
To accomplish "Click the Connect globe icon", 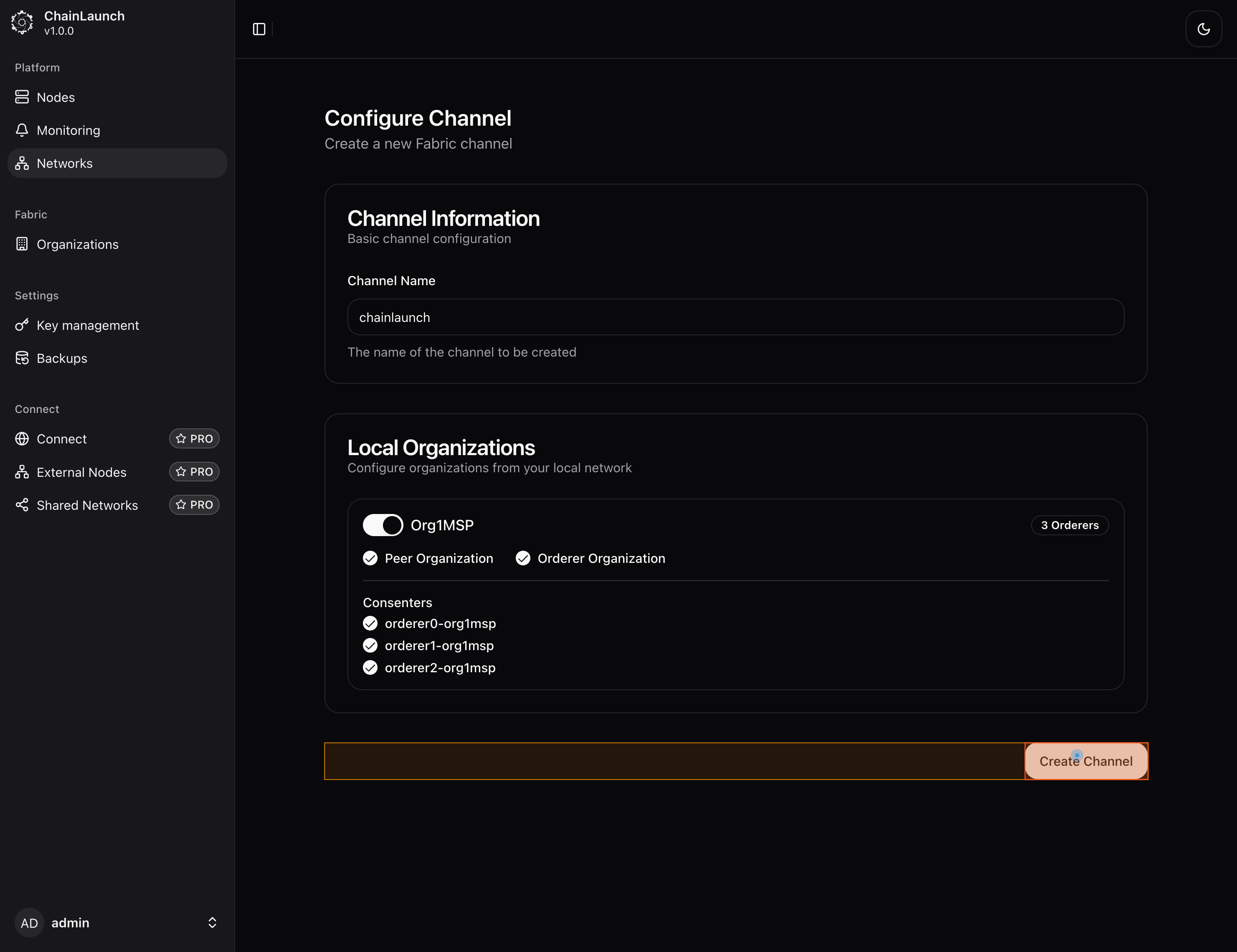I will pyautogui.click(x=22, y=439).
